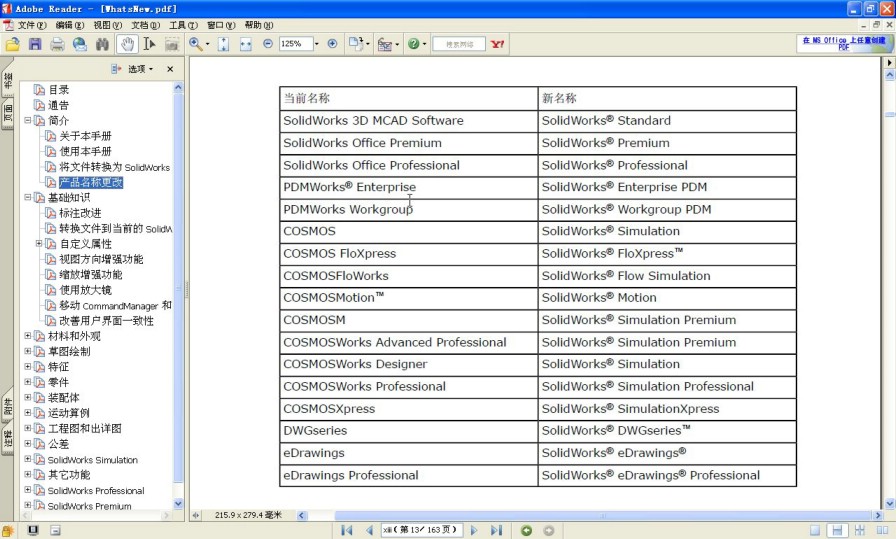The width and height of the screenshot is (896, 539).
Task: Select Continuous Facing layout icon
Action: pos(859,530)
